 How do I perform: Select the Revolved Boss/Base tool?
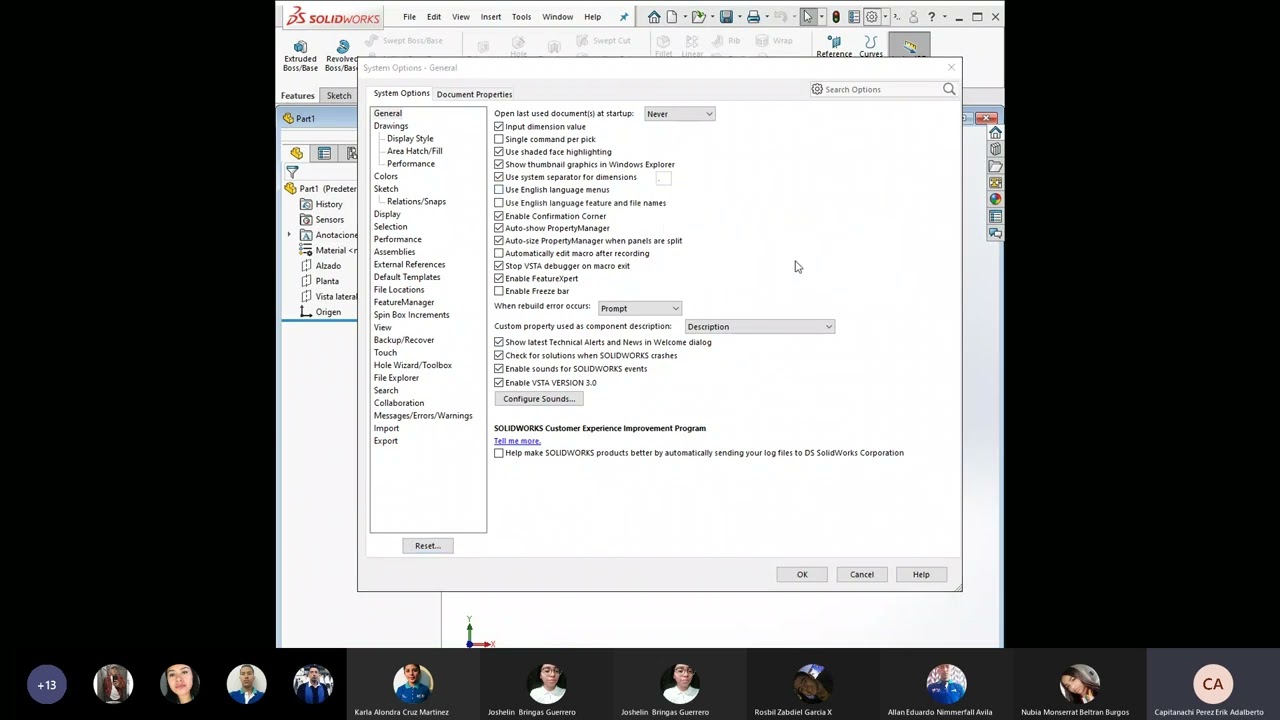pyautogui.click(x=341, y=55)
